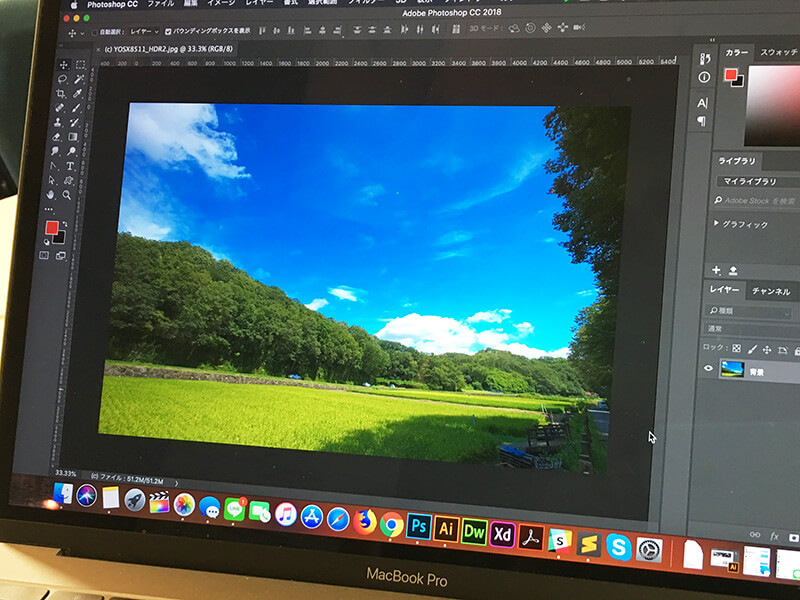Select the Crop tool
The image size is (800, 600).
(x=61, y=93)
